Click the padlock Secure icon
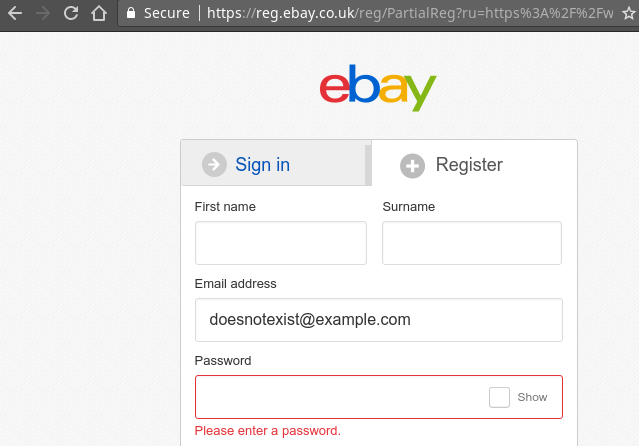This screenshot has width=639, height=446. coord(131,13)
